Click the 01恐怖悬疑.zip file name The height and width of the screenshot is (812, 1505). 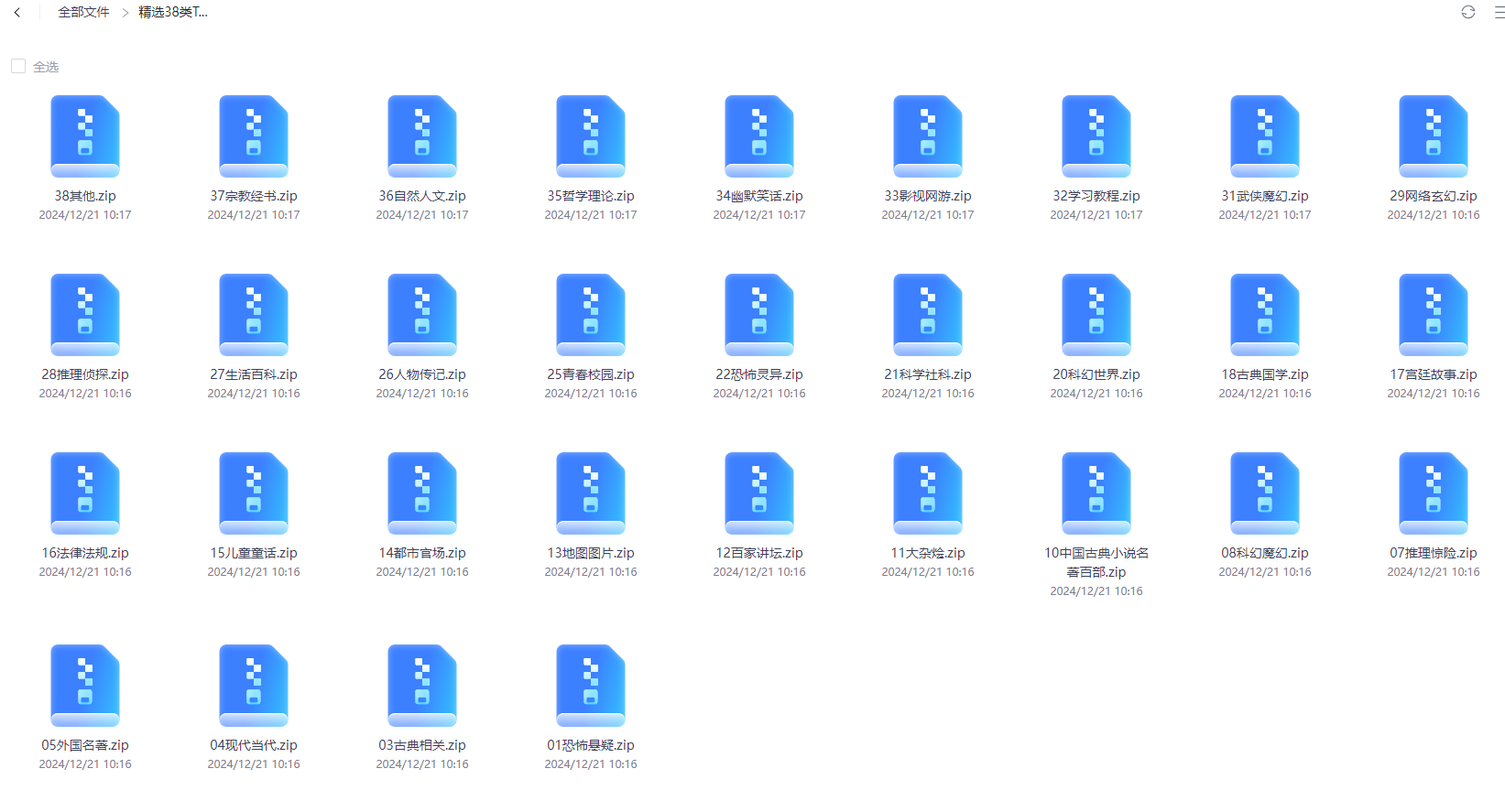click(x=591, y=745)
